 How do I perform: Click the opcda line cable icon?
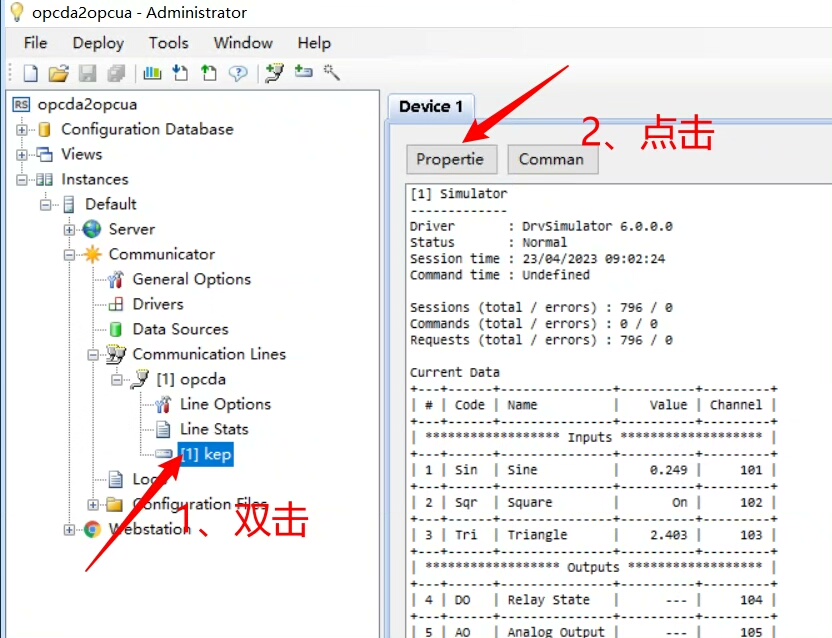140,379
